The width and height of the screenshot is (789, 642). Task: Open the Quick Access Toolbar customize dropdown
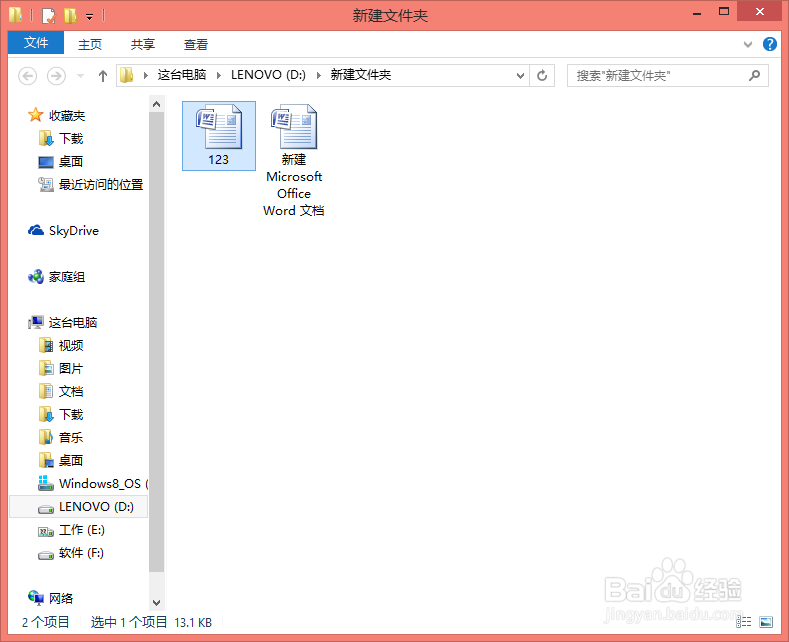(89, 17)
